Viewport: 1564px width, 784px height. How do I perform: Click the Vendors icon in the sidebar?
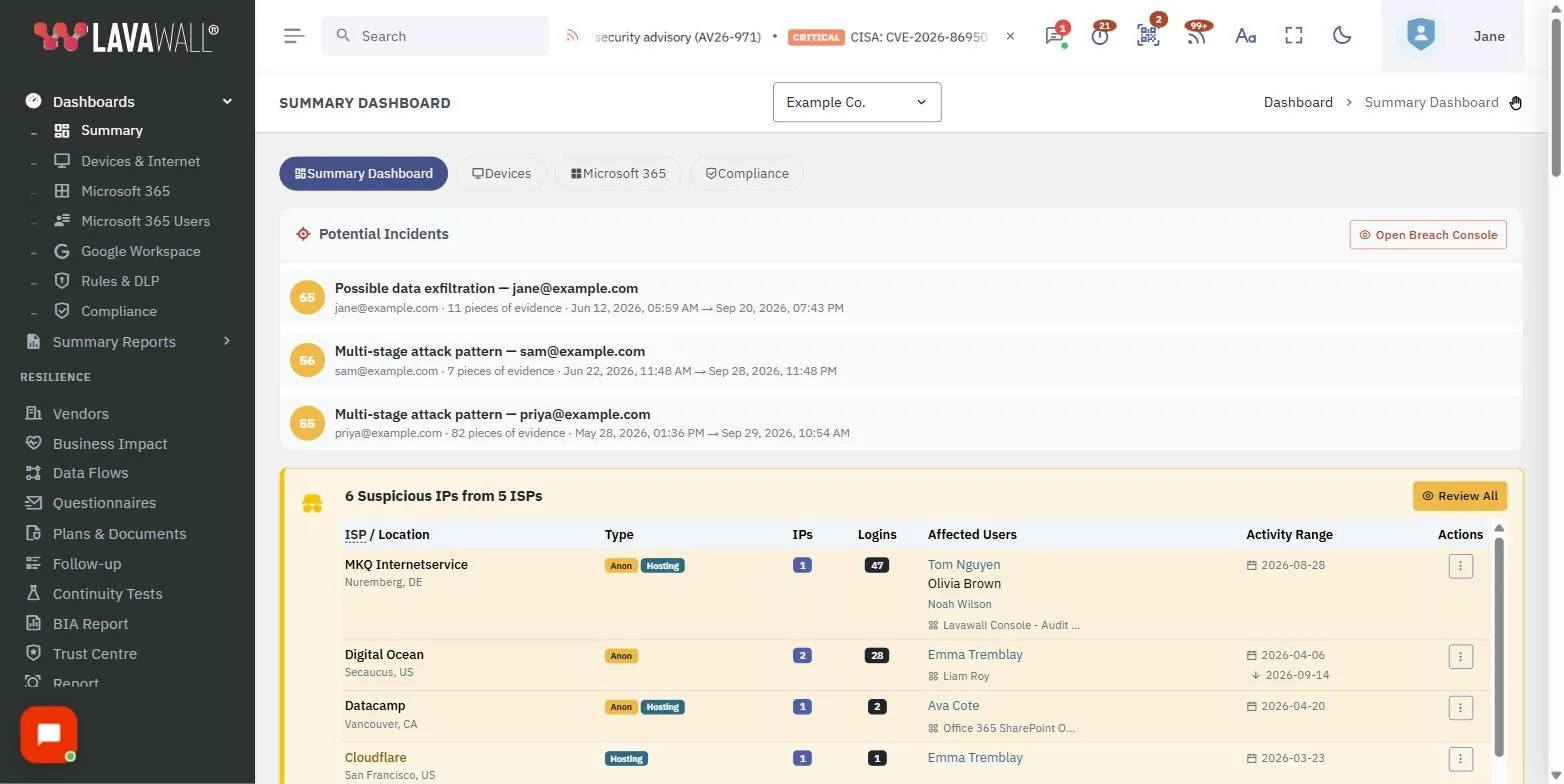tap(33, 413)
